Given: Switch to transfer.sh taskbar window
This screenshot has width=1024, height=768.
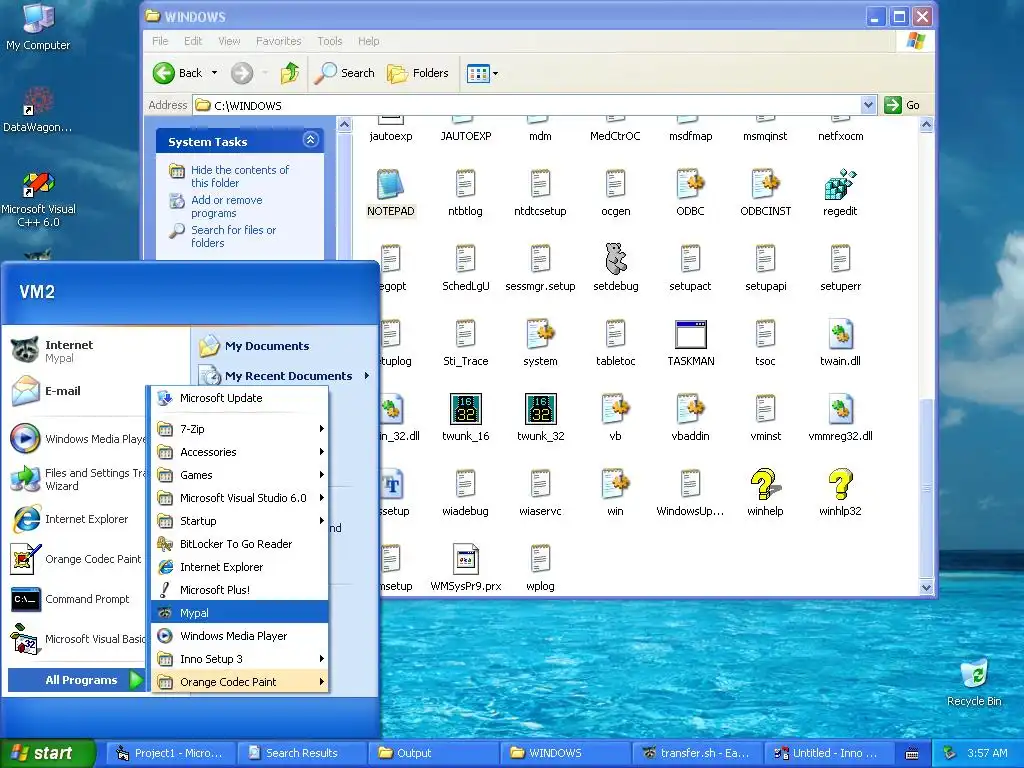Looking at the screenshot, I should tap(697, 754).
